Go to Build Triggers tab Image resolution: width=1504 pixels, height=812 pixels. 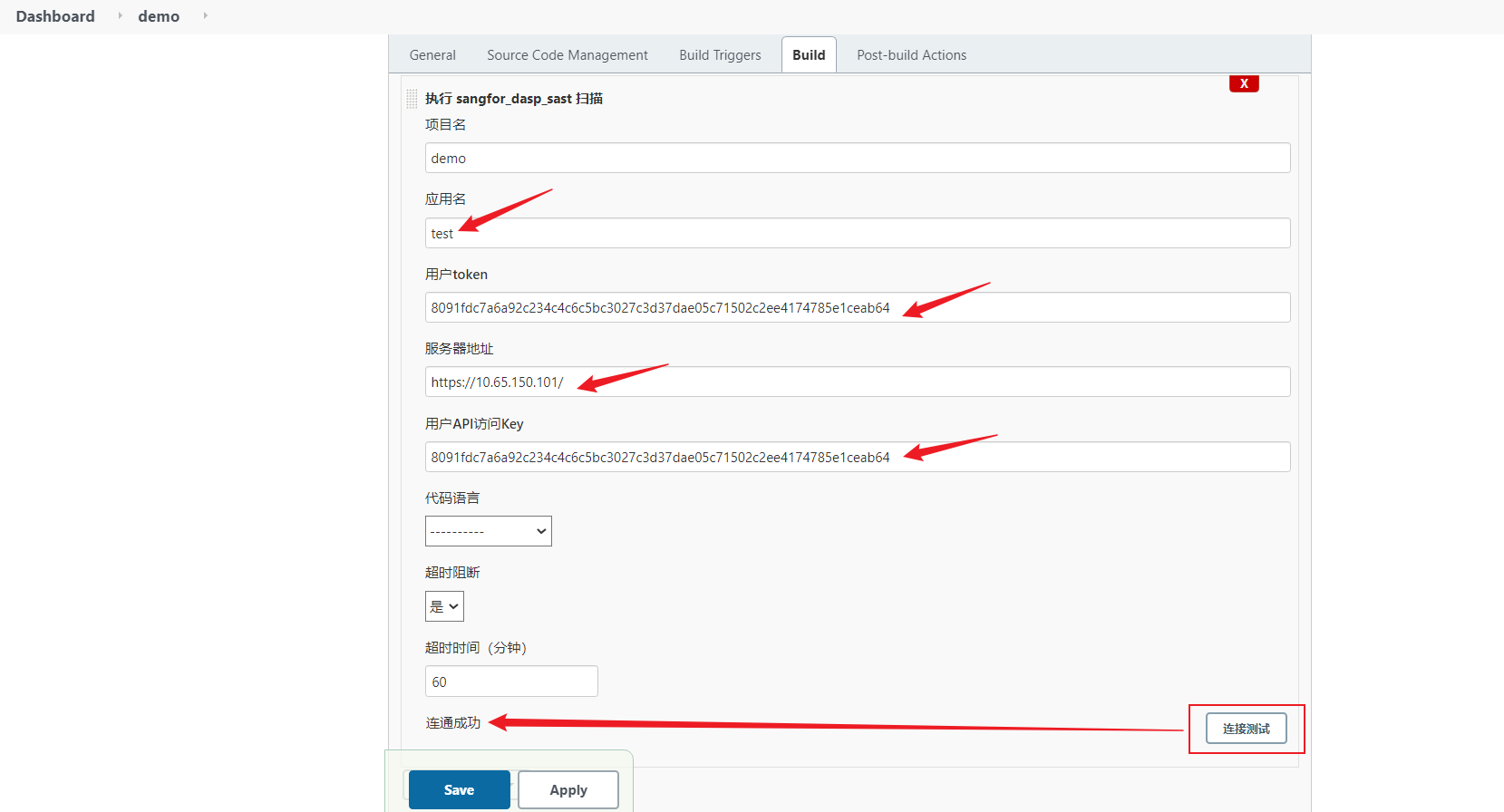720,55
